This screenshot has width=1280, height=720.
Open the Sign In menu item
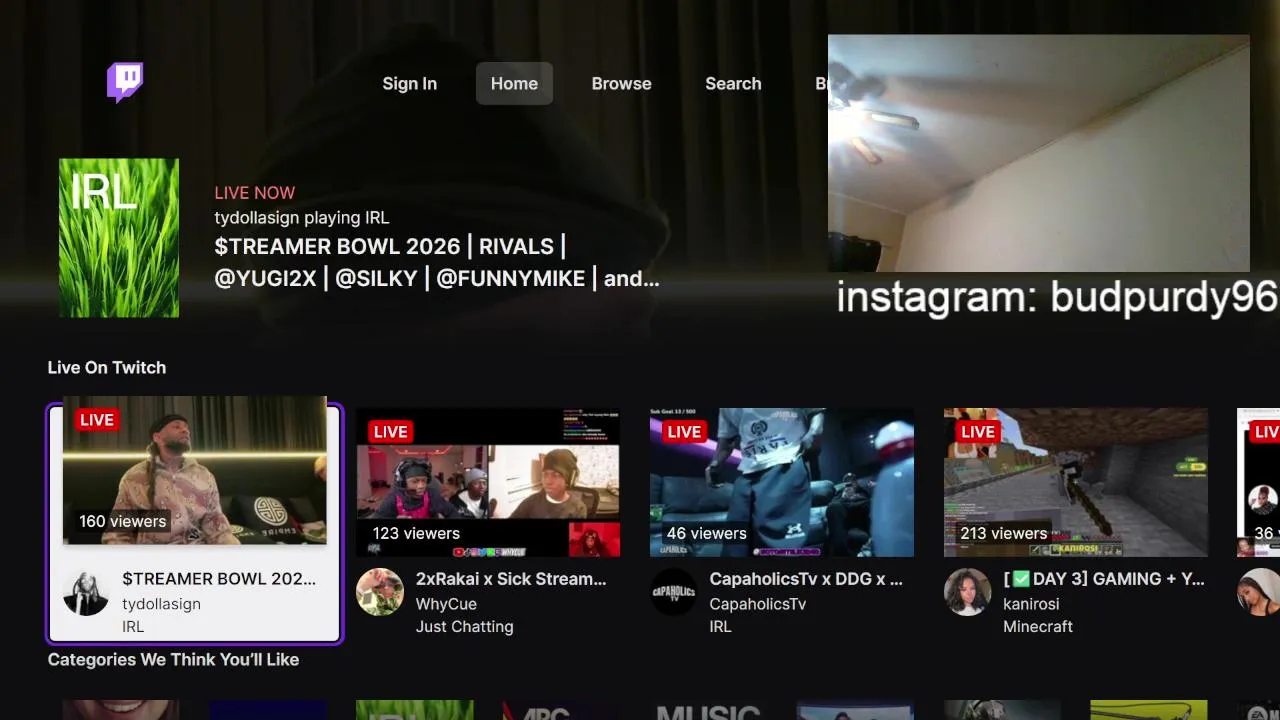[409, 84]
